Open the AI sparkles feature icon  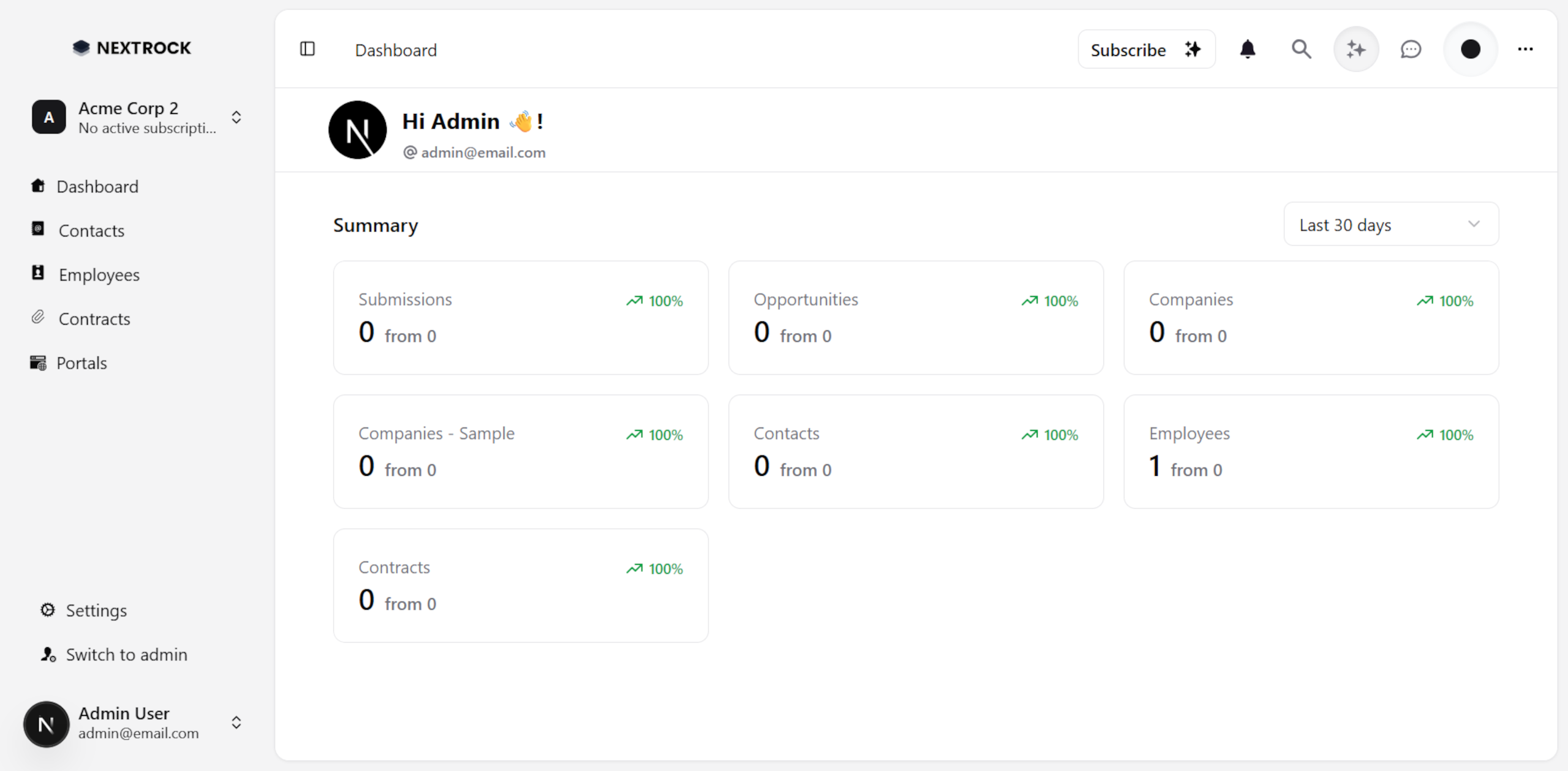point(1355,49)
